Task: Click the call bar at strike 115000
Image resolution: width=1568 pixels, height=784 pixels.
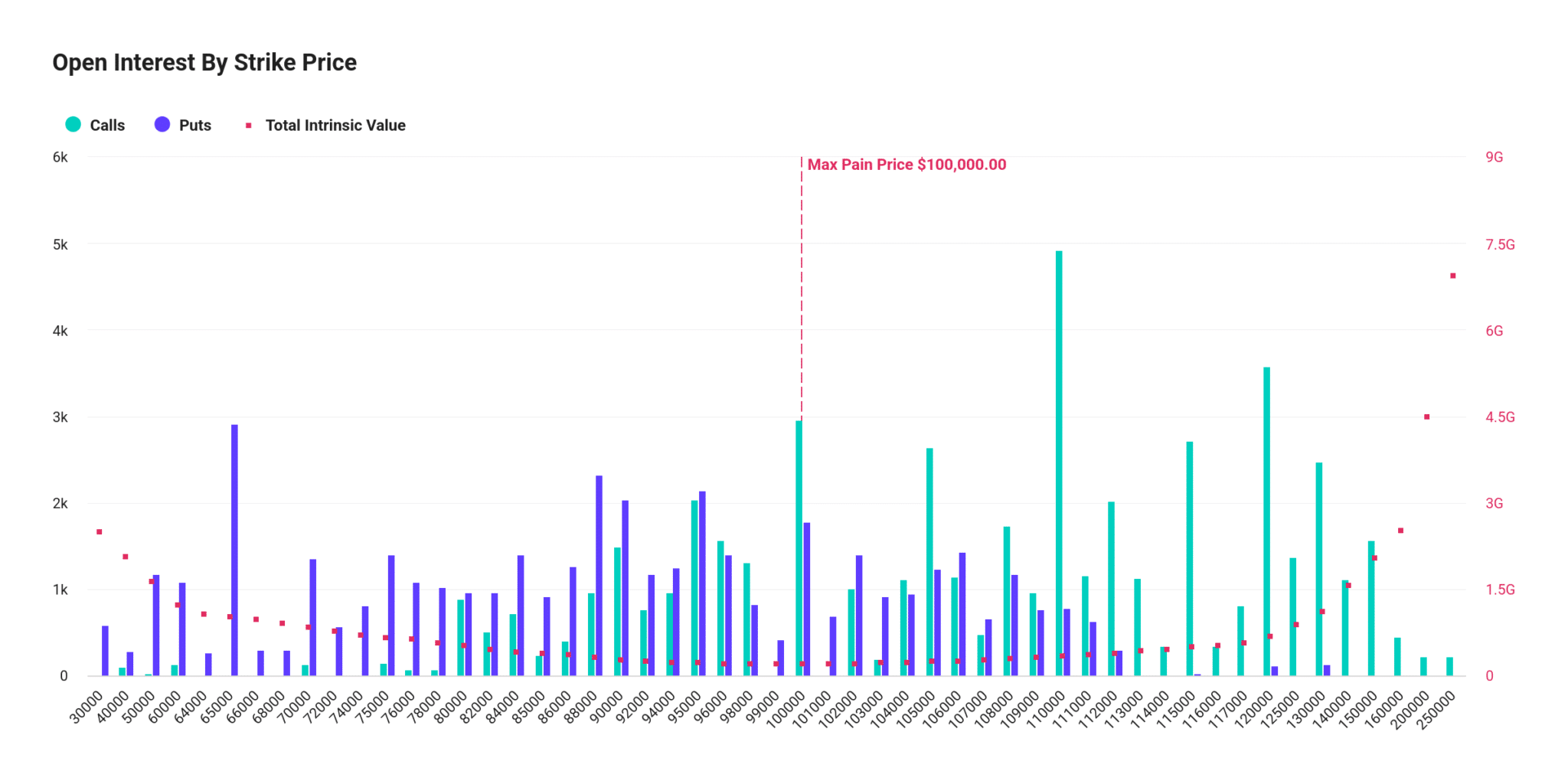Action: click(x=1190, y=559)
